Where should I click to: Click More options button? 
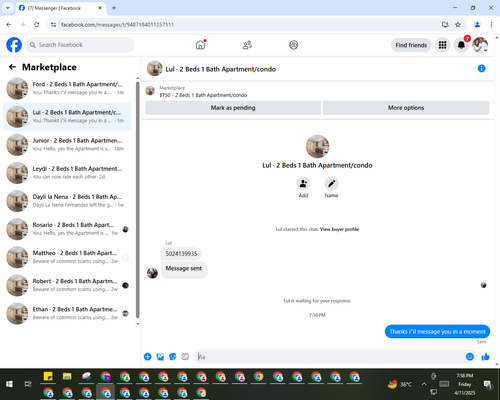(x=406, y=108)
